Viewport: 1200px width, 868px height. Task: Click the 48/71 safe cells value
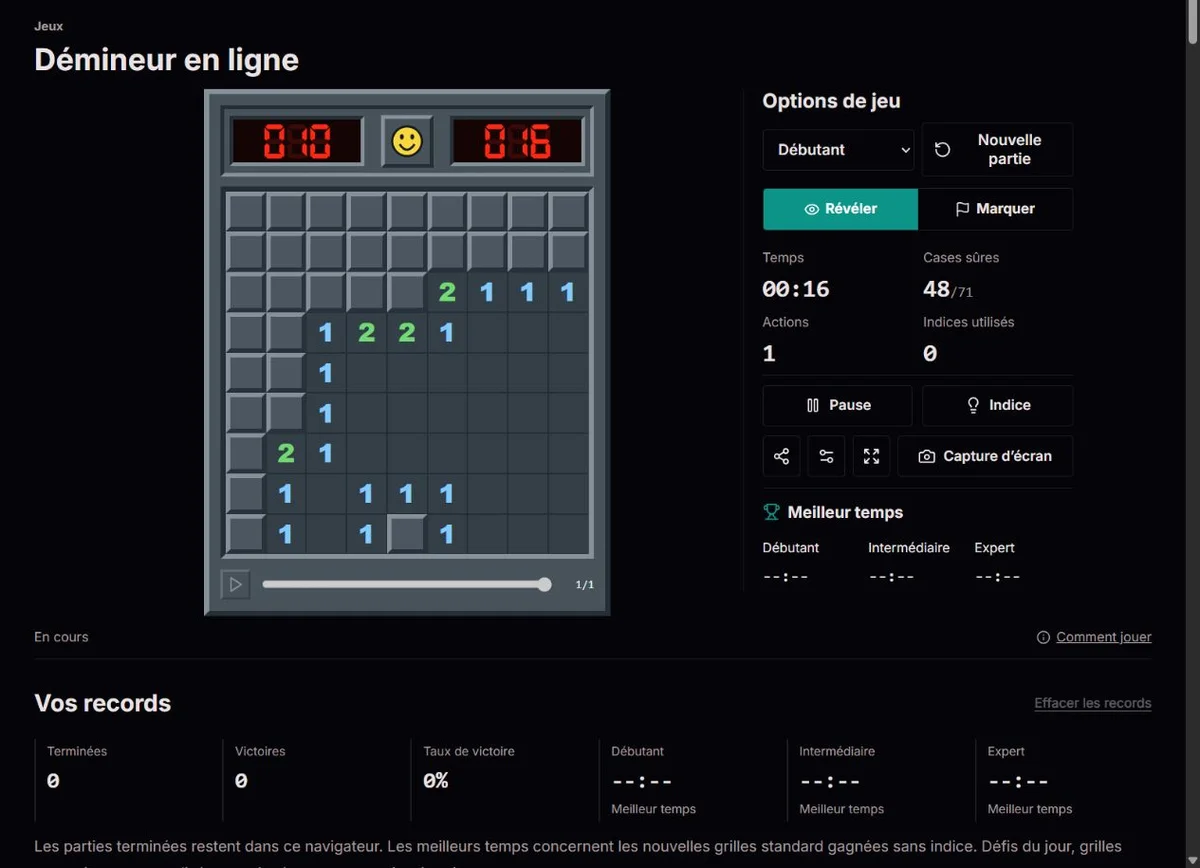(x=948, y=290)
